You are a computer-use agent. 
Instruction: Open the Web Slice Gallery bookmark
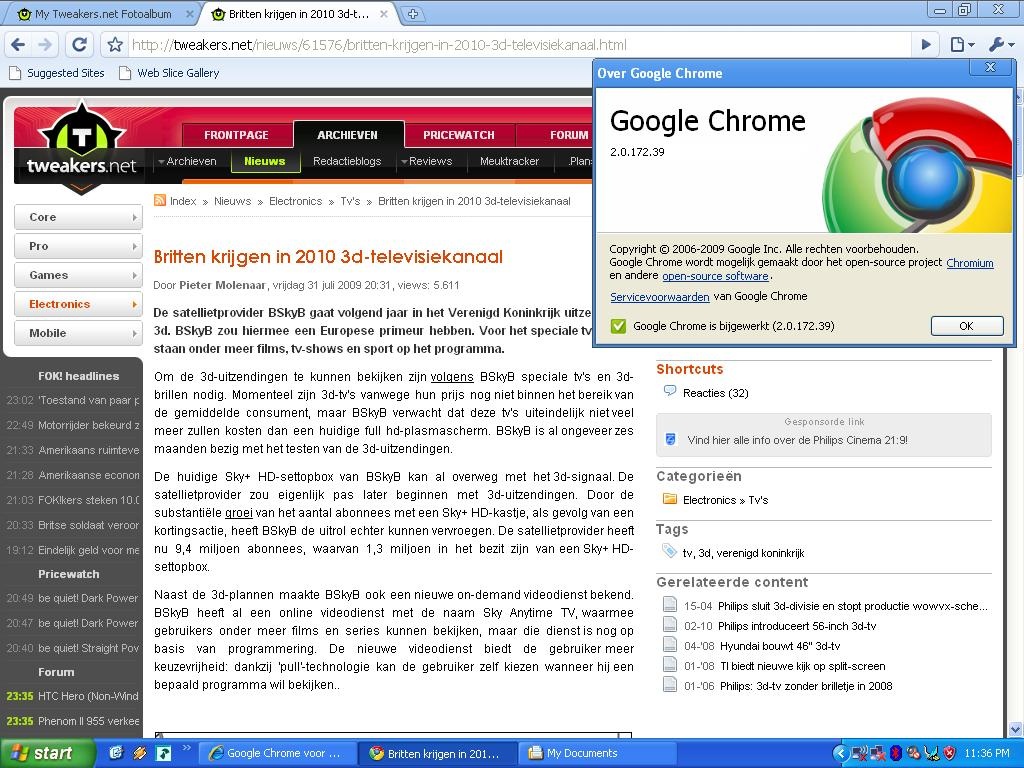[x=169, y=73]
